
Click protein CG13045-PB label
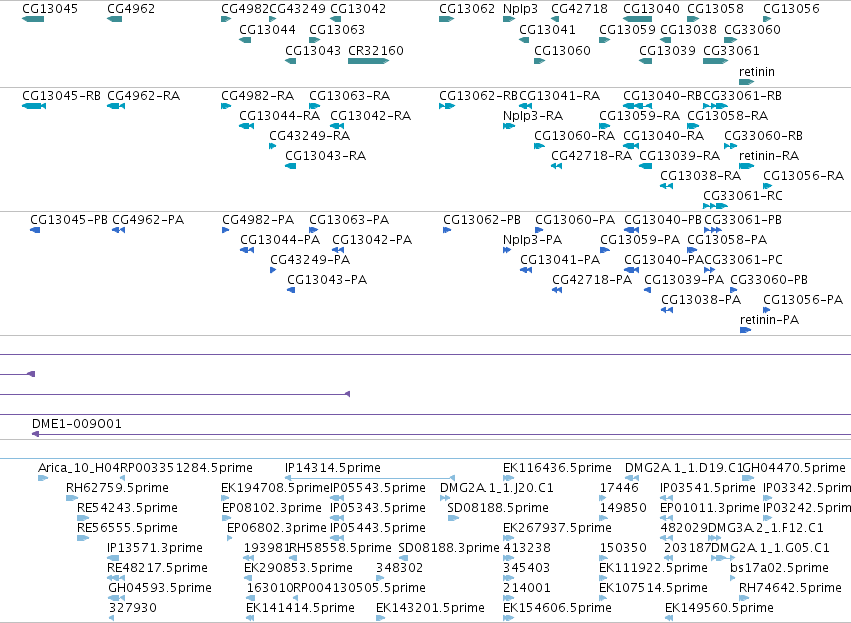69,220
